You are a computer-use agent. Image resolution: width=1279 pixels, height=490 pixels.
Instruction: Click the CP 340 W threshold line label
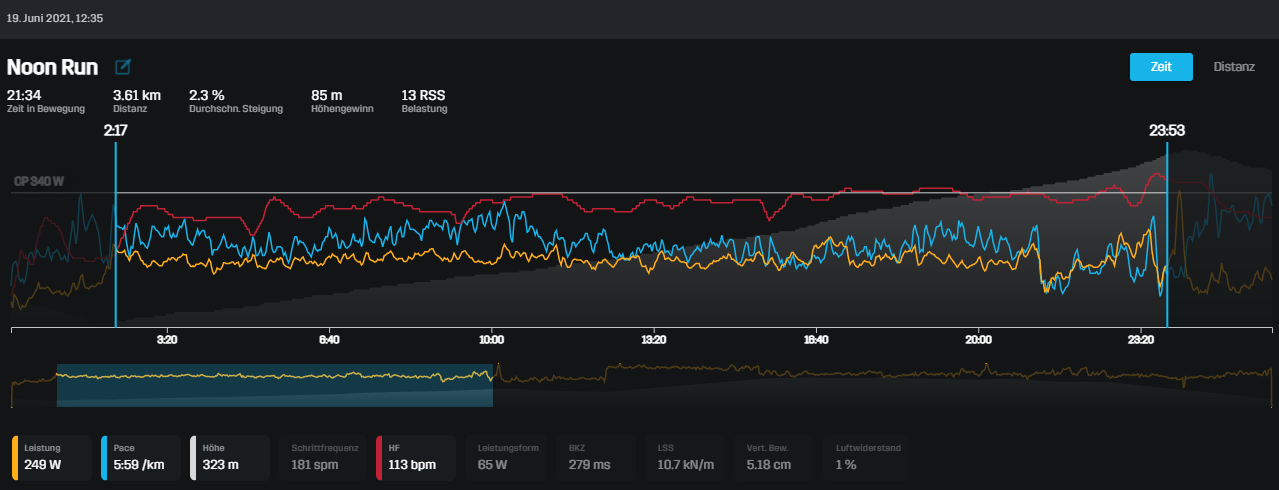pyautogui.click(x=39, y=182)
